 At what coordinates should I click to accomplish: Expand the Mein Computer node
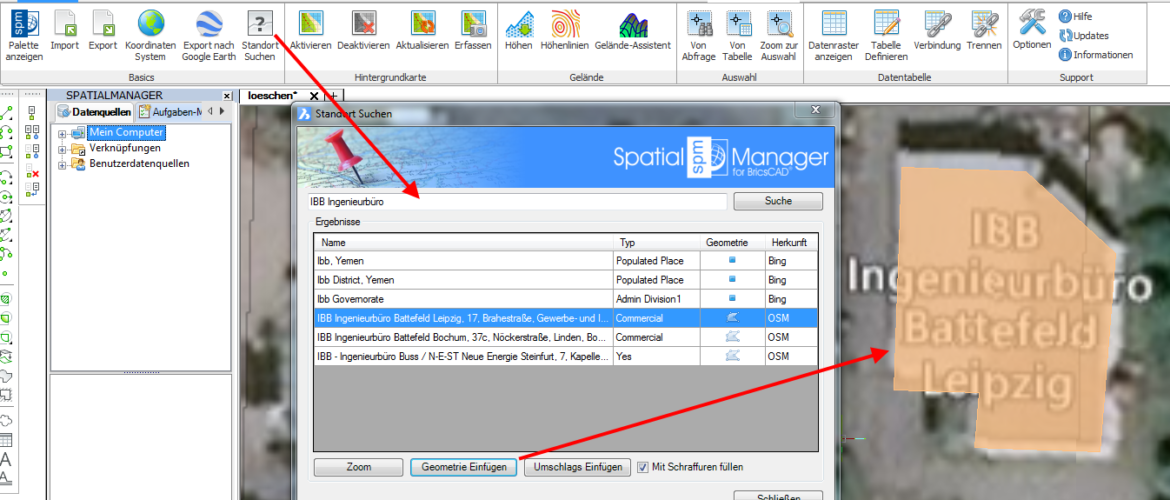pyautogui.click(x=62, y=134)
